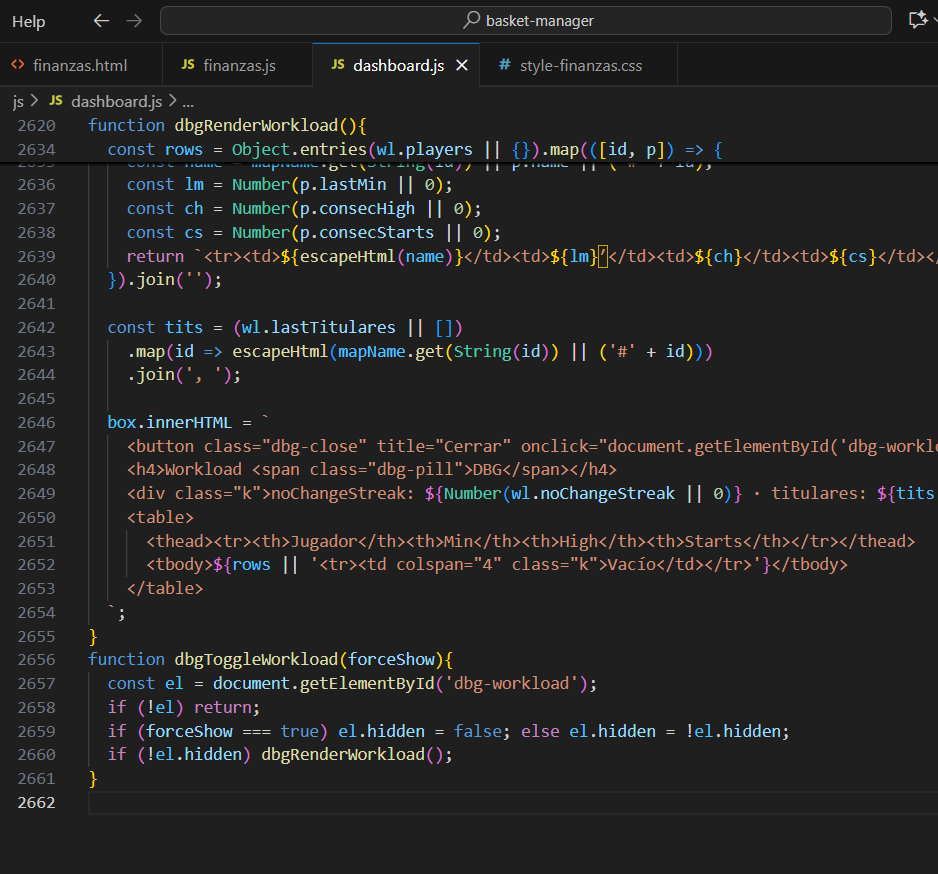
Task: Open the dashboard.js breadcrumb dropdown
Action: [x=117, y=102]
